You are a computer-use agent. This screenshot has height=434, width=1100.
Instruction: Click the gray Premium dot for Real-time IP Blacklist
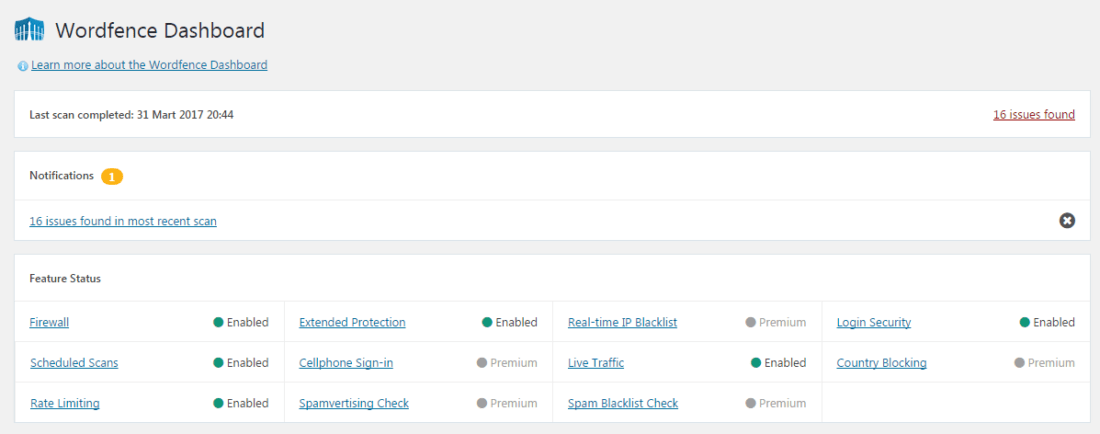[x=751, y=323]
